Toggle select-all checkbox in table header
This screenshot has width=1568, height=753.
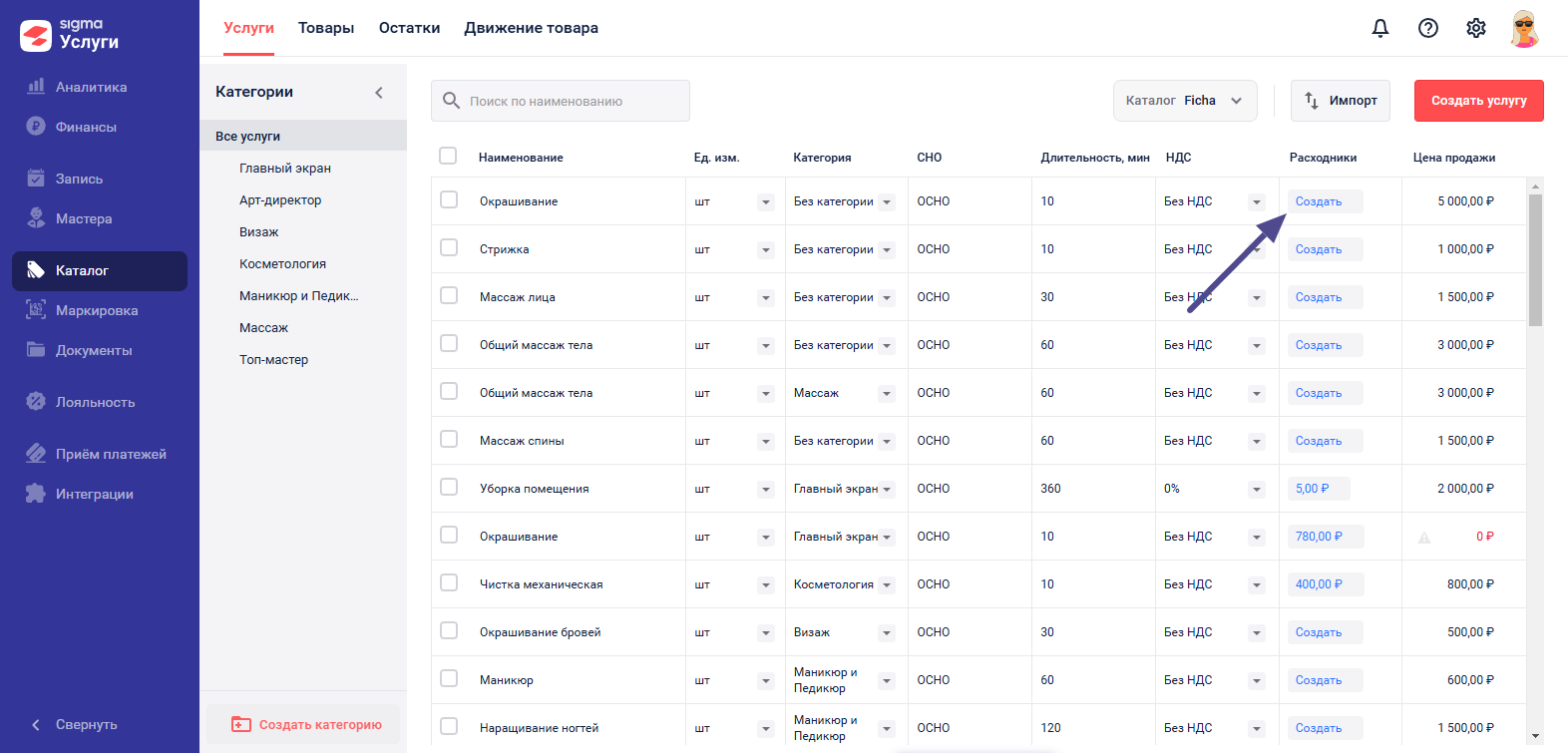[448, 156]
